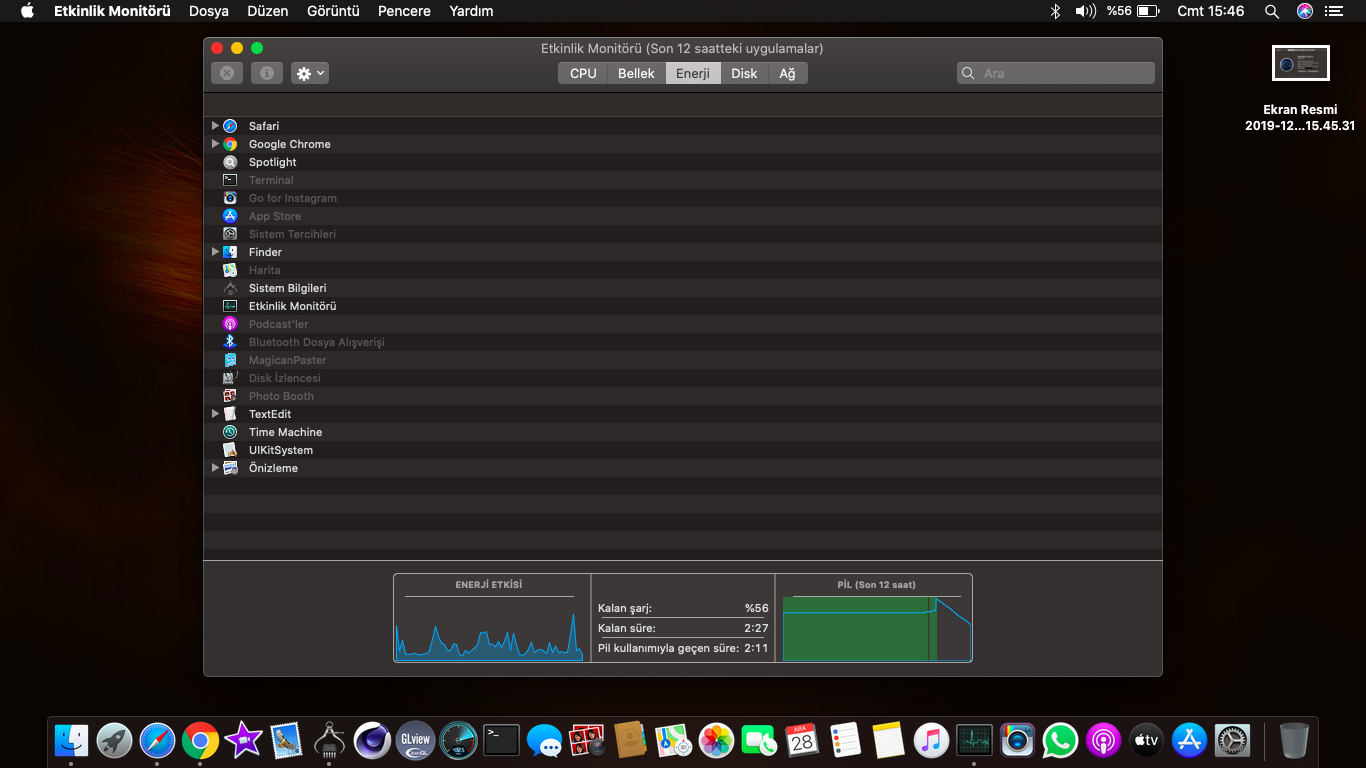
Task: Open WhatsApp from the Dock
Action: coord(1060,740)
